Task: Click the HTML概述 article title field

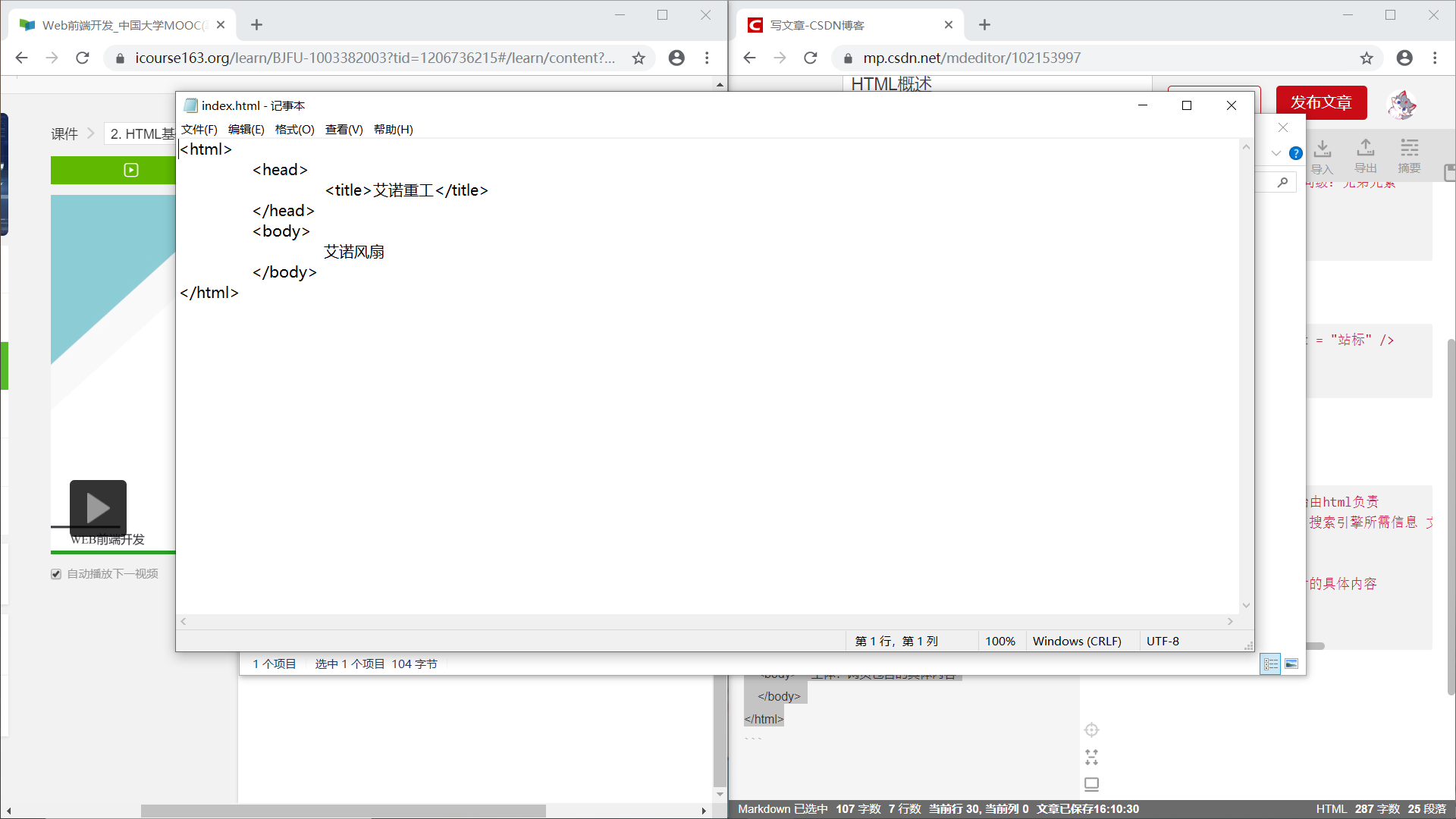Action: pos(997,84)
